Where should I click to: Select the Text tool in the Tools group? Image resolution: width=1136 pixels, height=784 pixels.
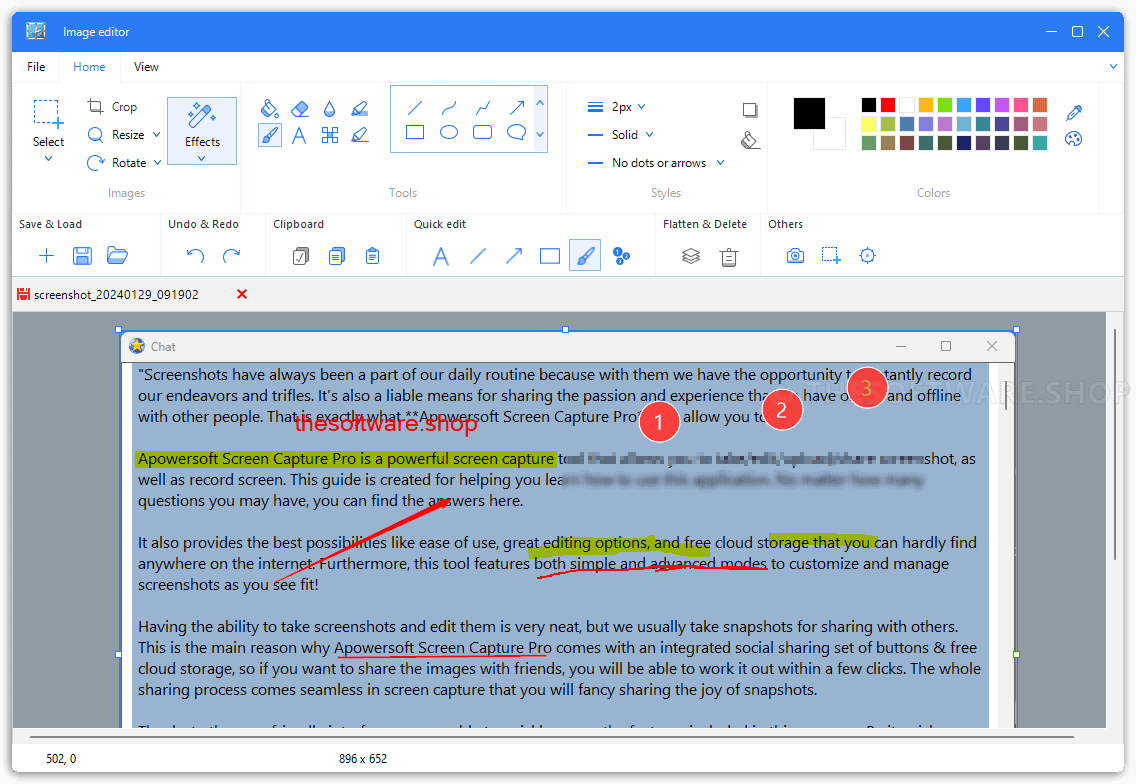click(298, 135)
